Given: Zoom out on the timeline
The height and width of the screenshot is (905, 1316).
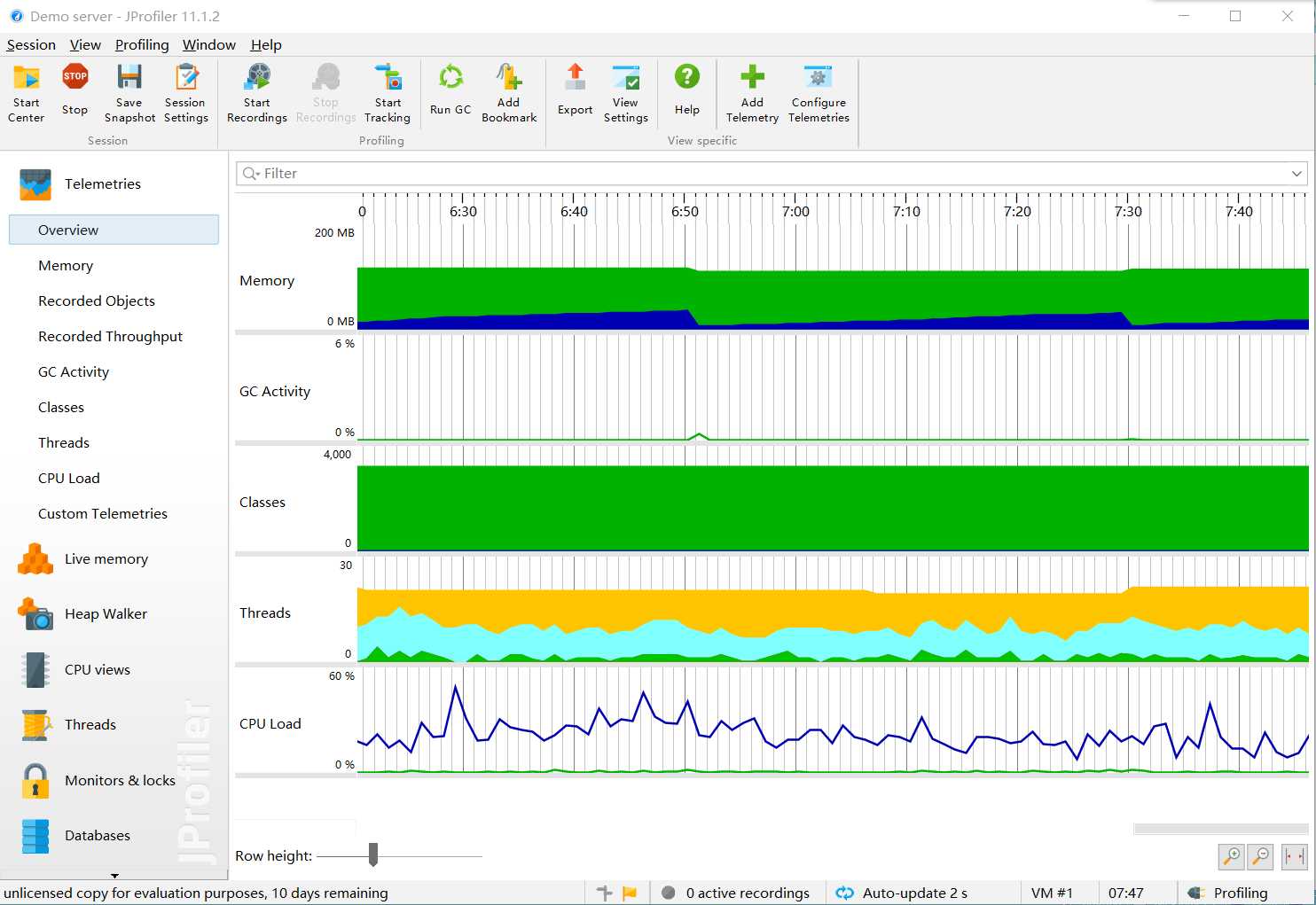Looking at the screenshot, I should [1260, 856].
